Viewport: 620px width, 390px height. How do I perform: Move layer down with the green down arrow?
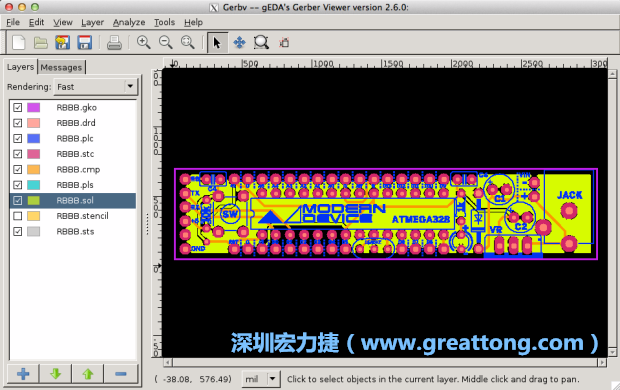[x=55, y=373]
